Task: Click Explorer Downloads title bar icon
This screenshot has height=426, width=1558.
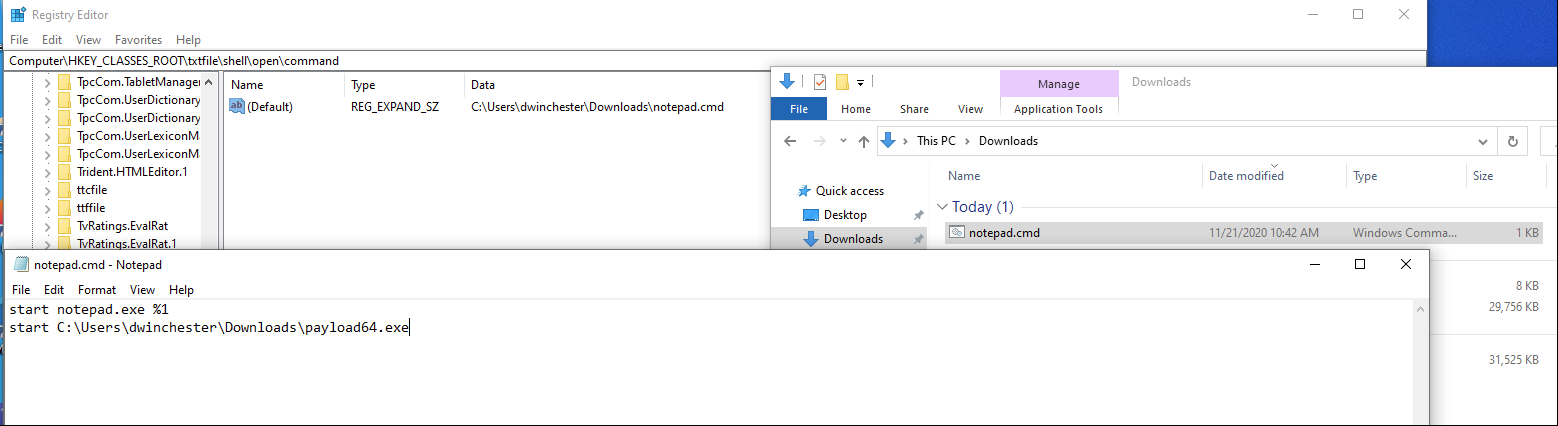Action: point(787,82)
